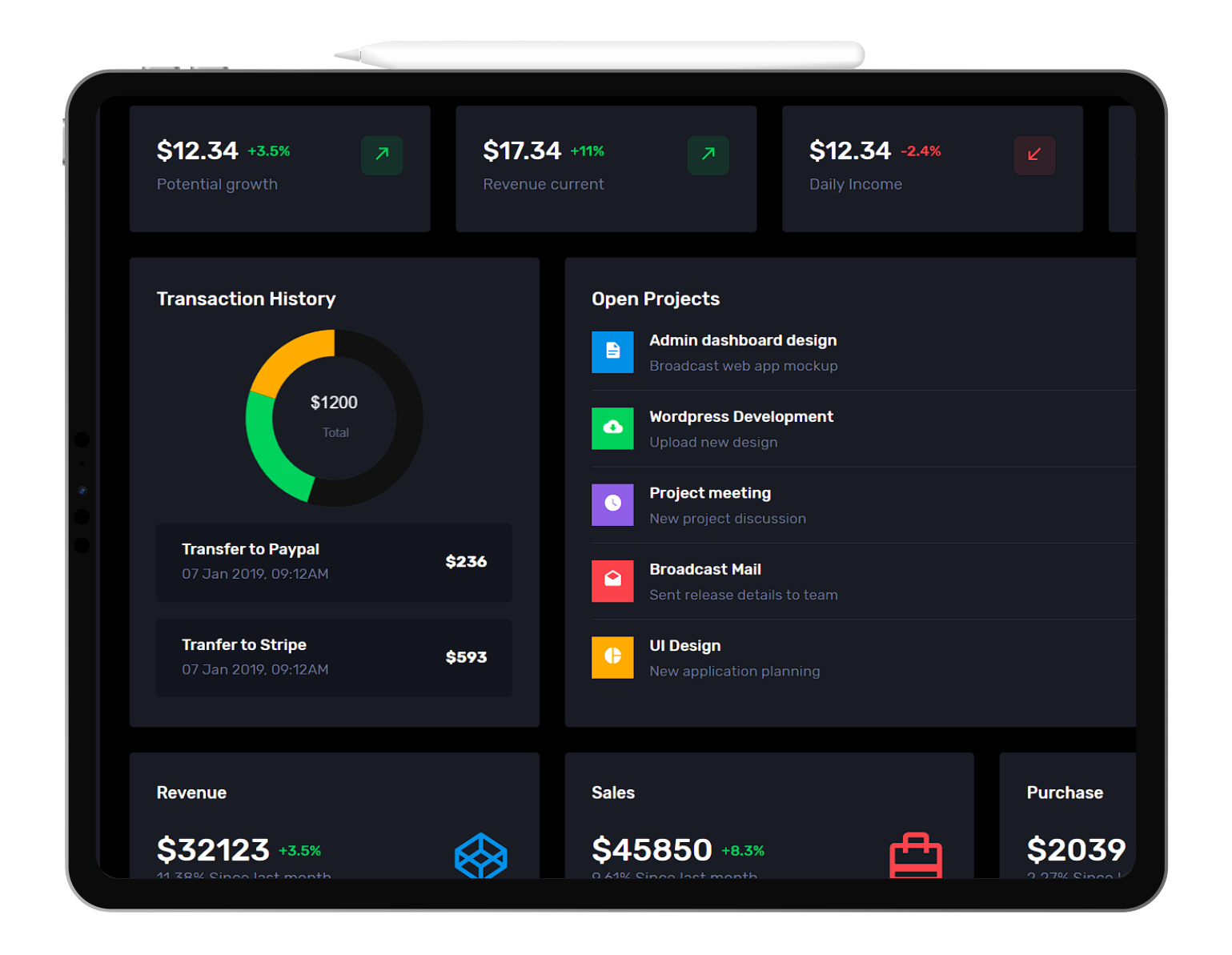Click the UI Design pie chart icon

[x=612, y=657]
